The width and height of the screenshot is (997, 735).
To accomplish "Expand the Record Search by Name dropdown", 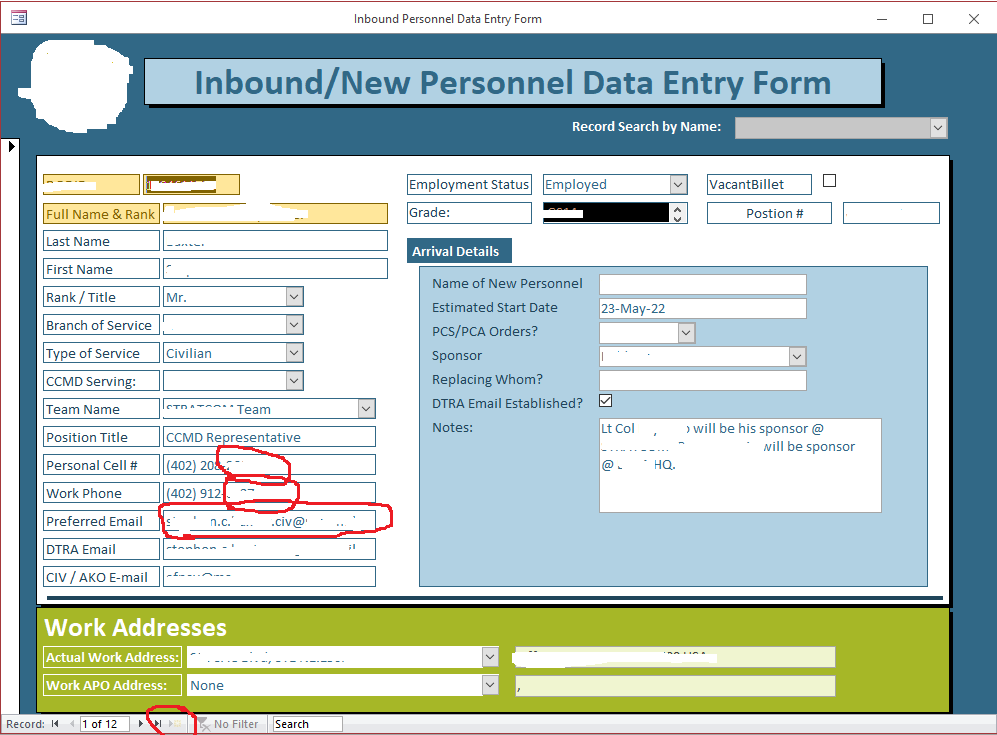I will [938, 128].
